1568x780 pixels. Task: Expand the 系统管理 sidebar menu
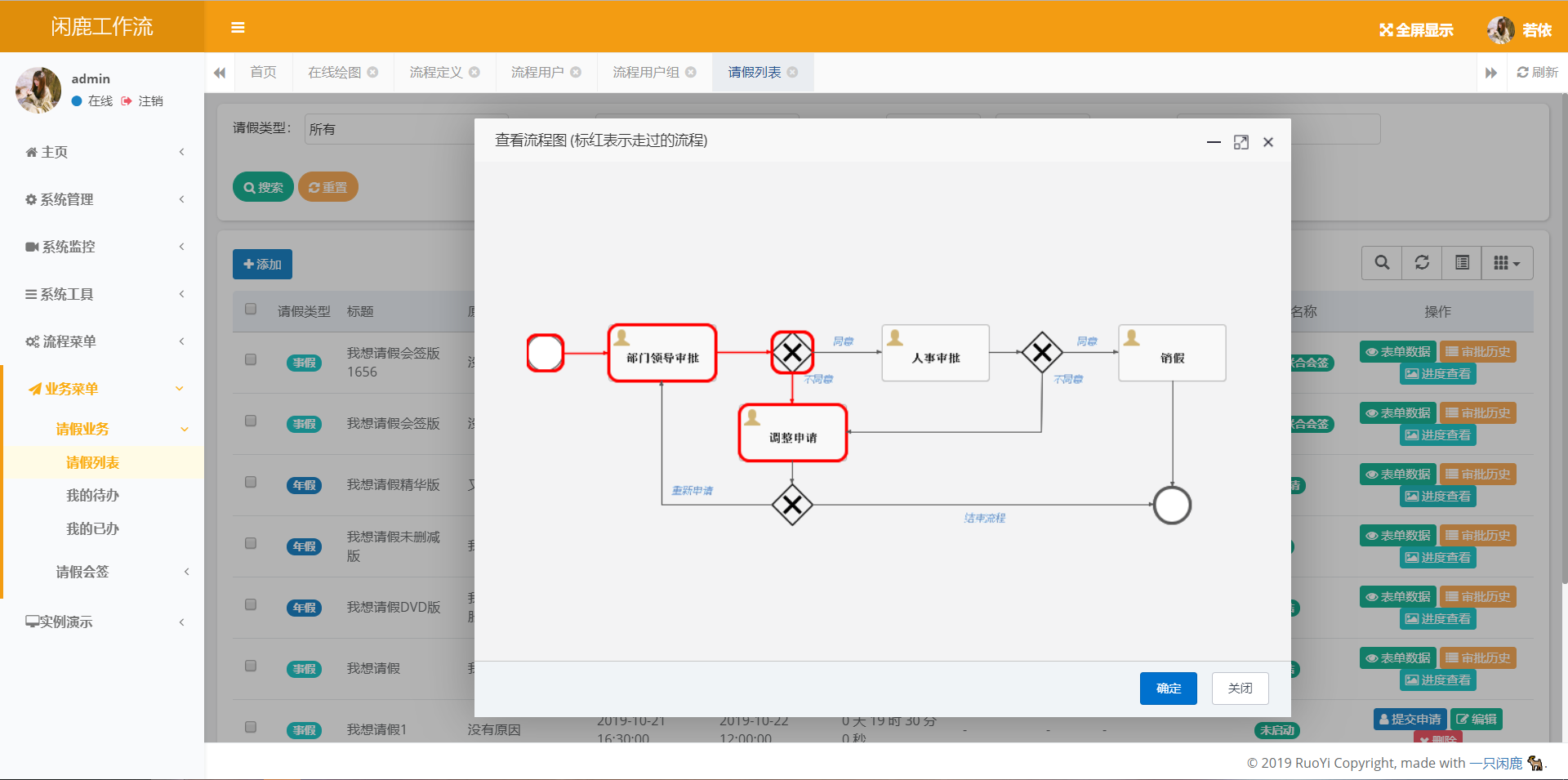pos(102,199)
